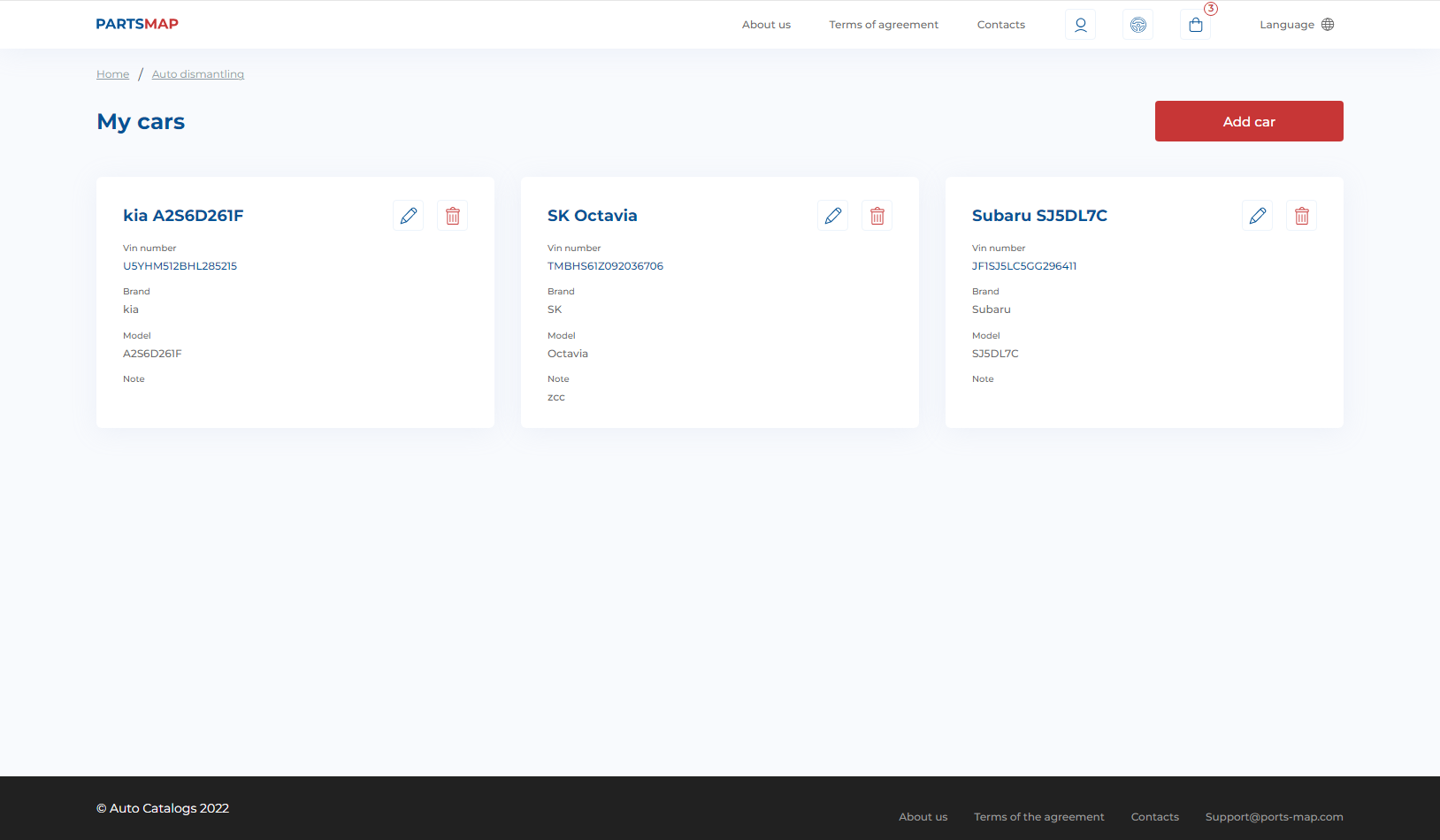Open About us in top navigation

(x=766, y=25)
